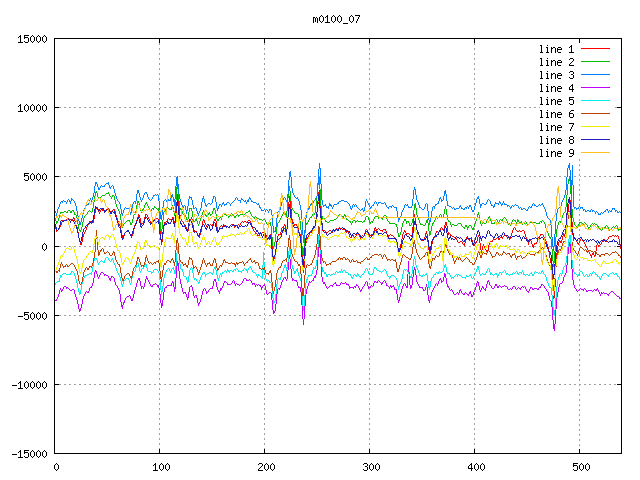Click the 300 x-axis tick label

click(x=370, y=467)
